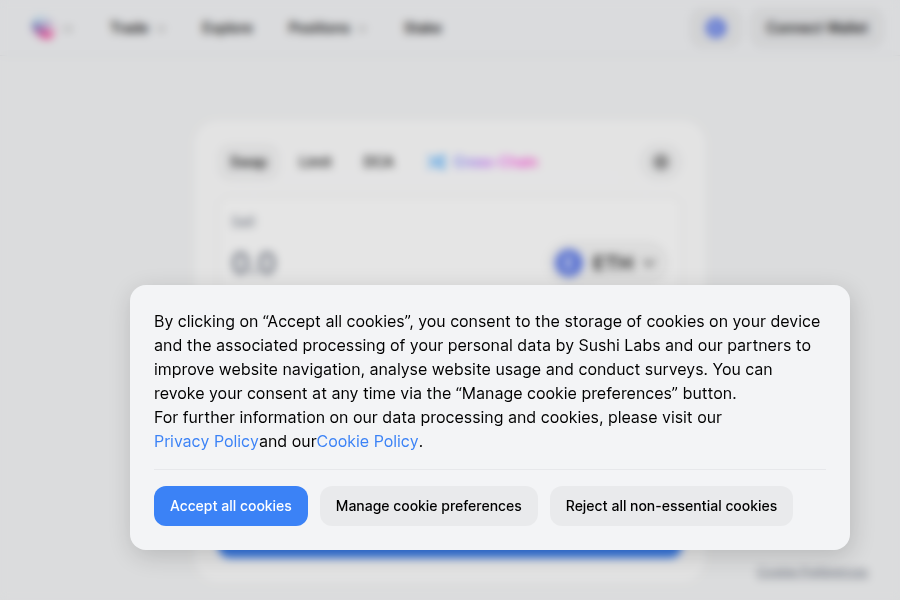This screenshot has width=900, height=600.
Task: Click the Sushi logo icon
Action: pos(42,28)
